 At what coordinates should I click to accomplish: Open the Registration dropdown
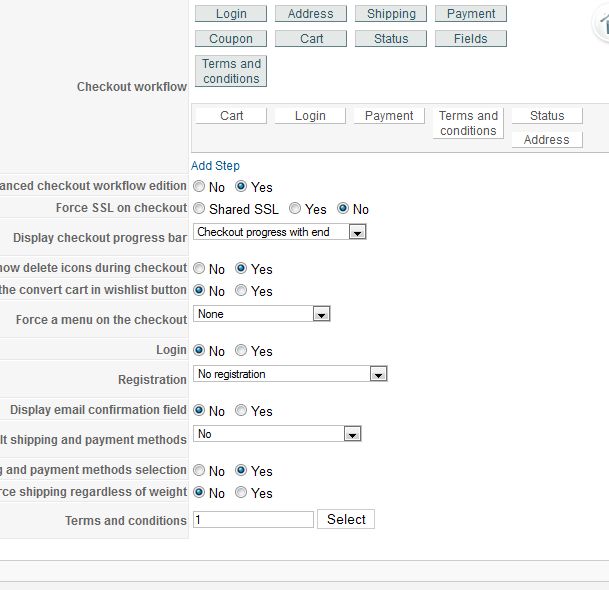pos(289,374)
